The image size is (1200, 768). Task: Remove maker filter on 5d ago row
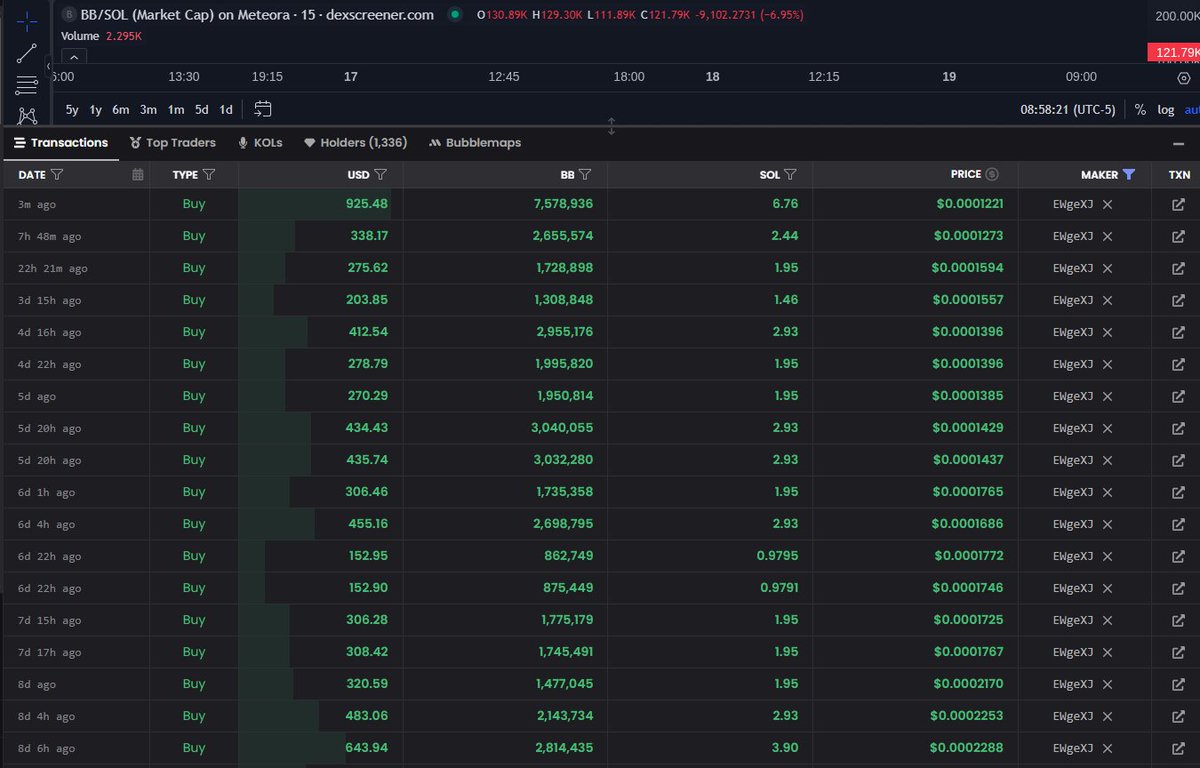point(1107,396)
